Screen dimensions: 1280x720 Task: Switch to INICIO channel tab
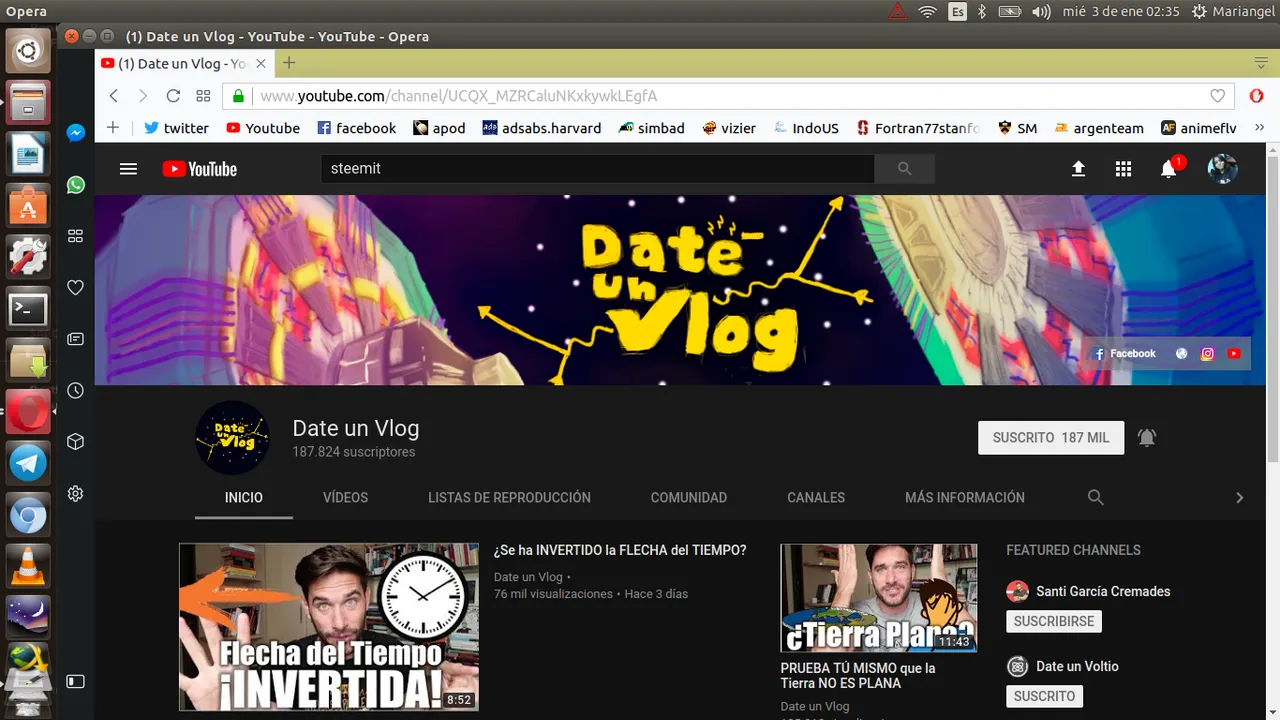click(x=244, y=497)
